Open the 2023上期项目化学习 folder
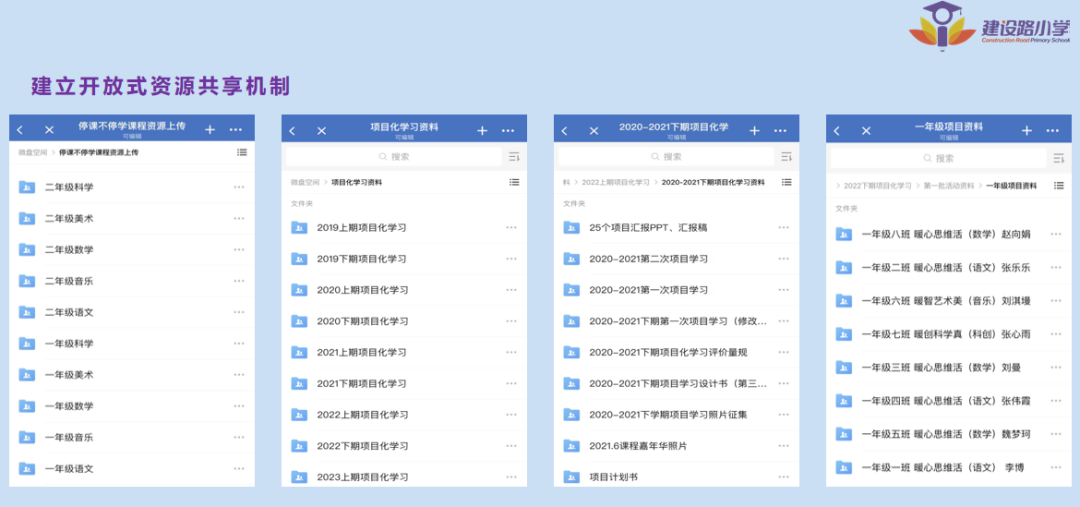Image resolution: width=1080 pixels, height=507 pixels. (x=362, y=477)
